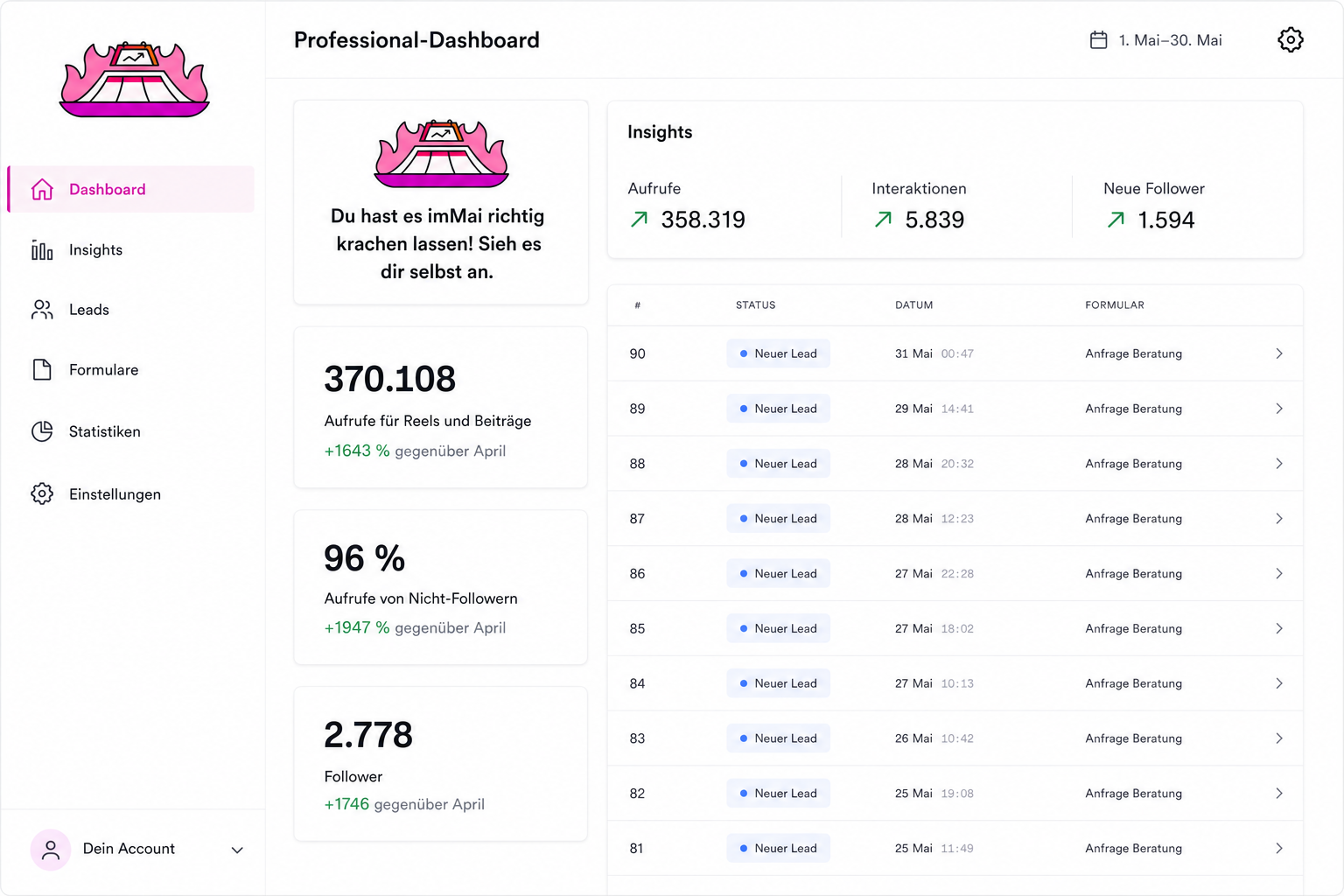This screenshot has width=1344, height=896.
Task: Expand lead 81 row arrow
Action: click(1279, 848)
